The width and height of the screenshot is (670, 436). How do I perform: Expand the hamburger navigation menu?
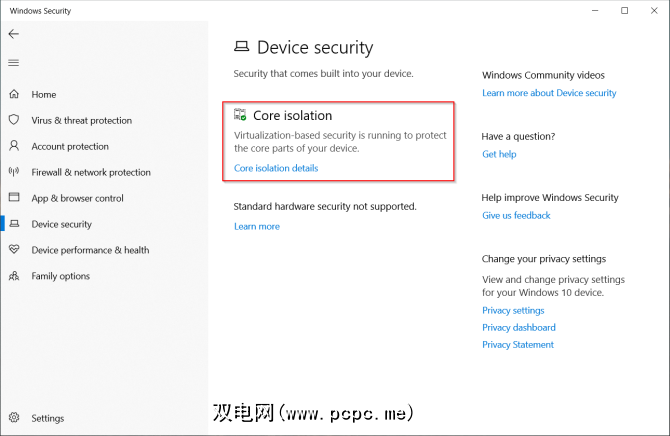[x=13, y=63]
